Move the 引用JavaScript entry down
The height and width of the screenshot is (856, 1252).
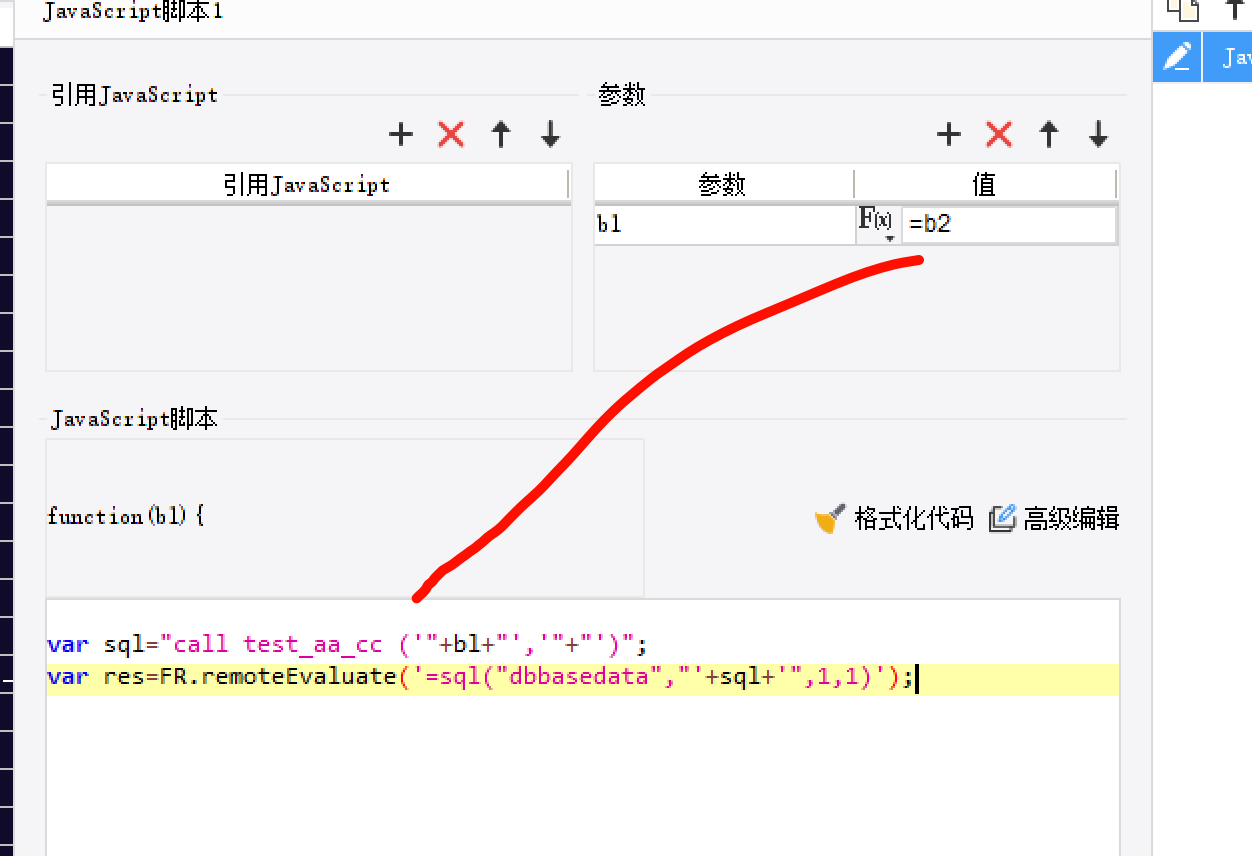pos(549,134)
